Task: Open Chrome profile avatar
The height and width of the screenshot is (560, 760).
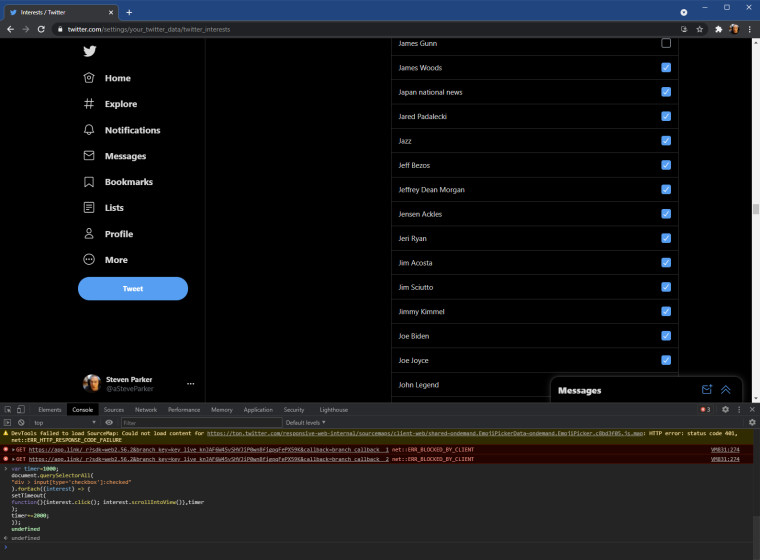Action: [x=734, y=29]
